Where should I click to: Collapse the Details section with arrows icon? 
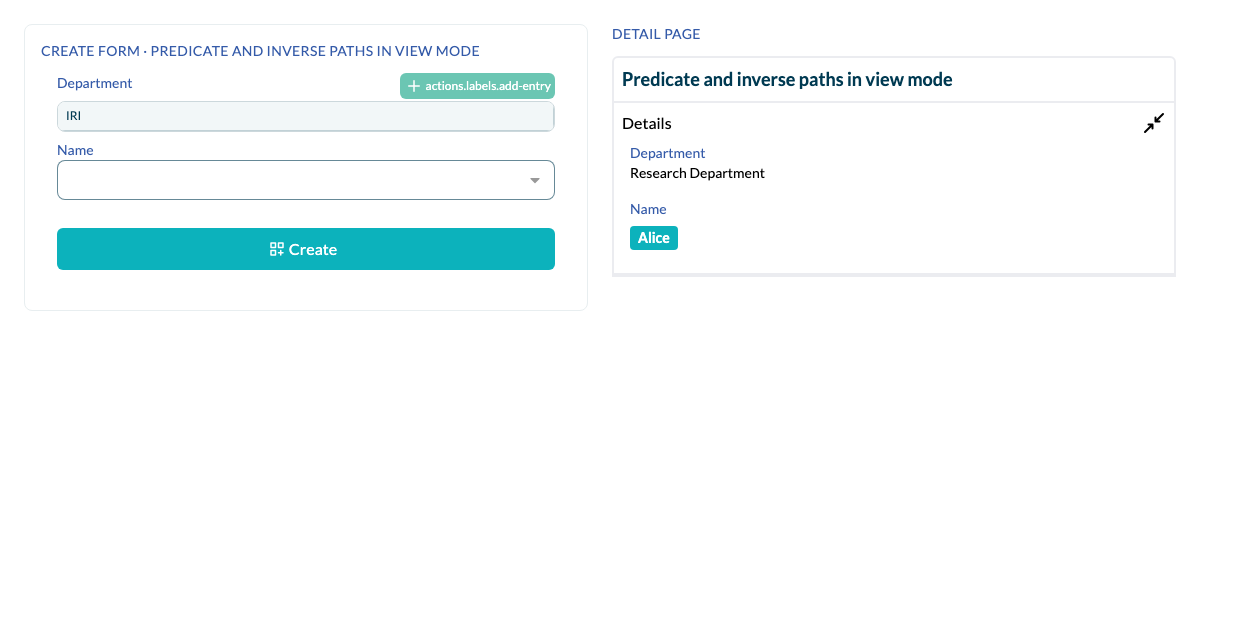[1154, 123]
